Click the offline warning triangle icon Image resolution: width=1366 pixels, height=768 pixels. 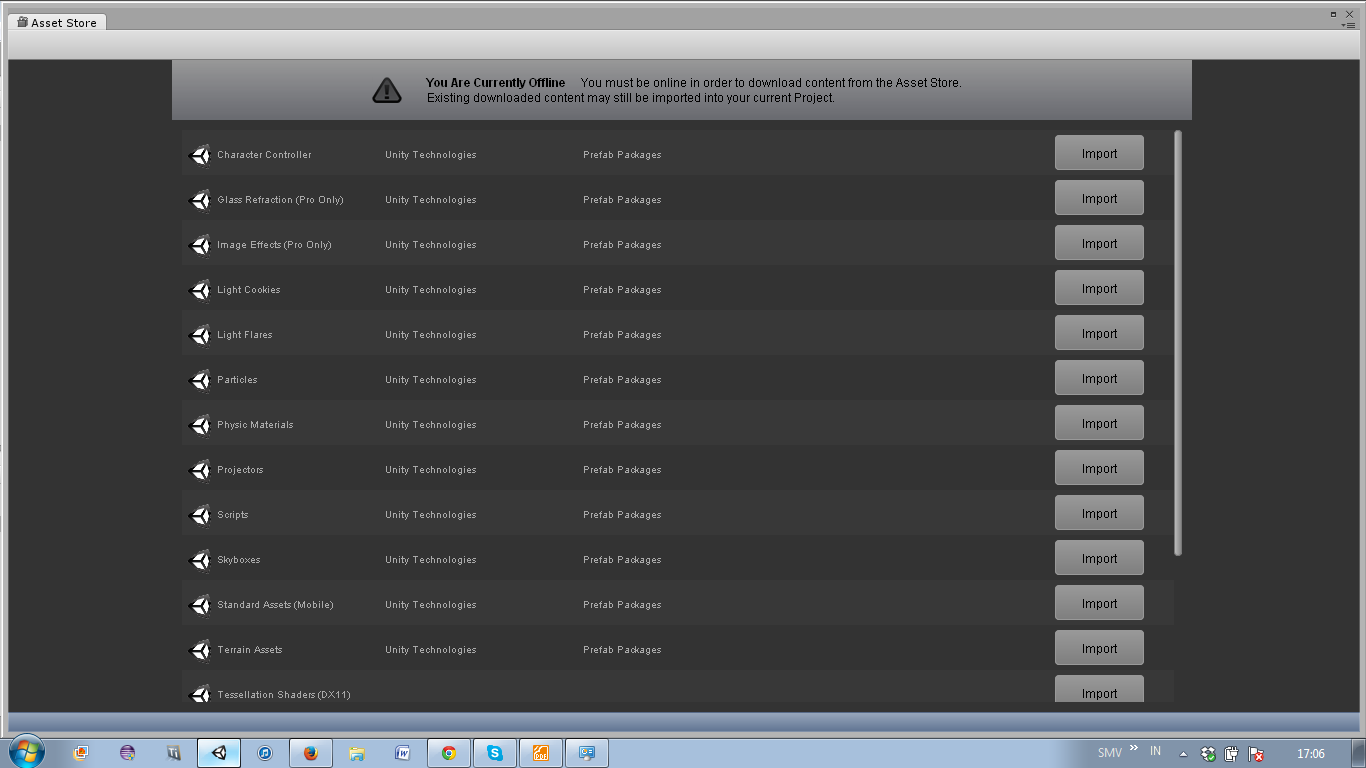click(x=387, y=91)
